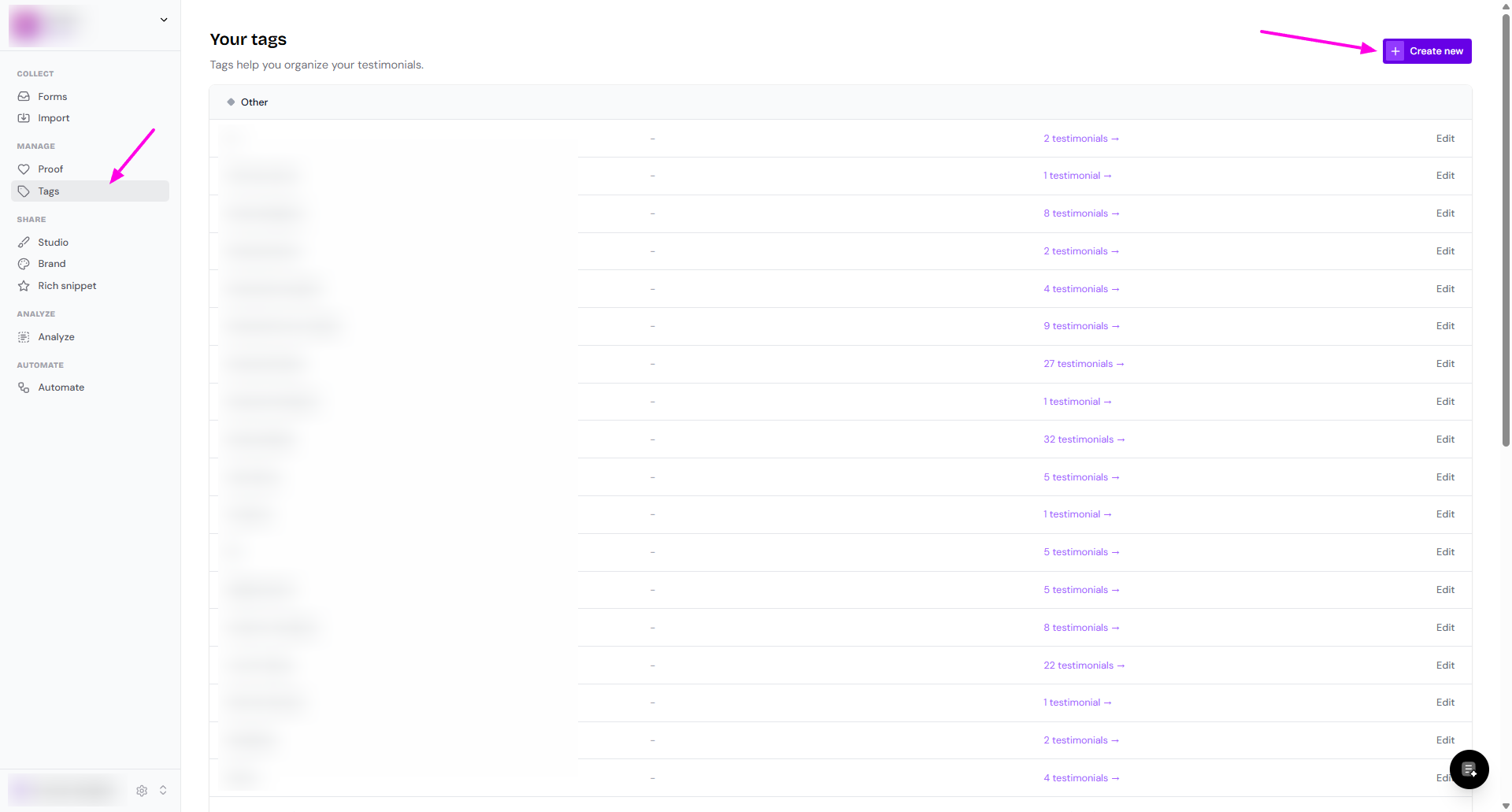
Task: Click the Analyze list icon
Action: click(x=24, y=337)
